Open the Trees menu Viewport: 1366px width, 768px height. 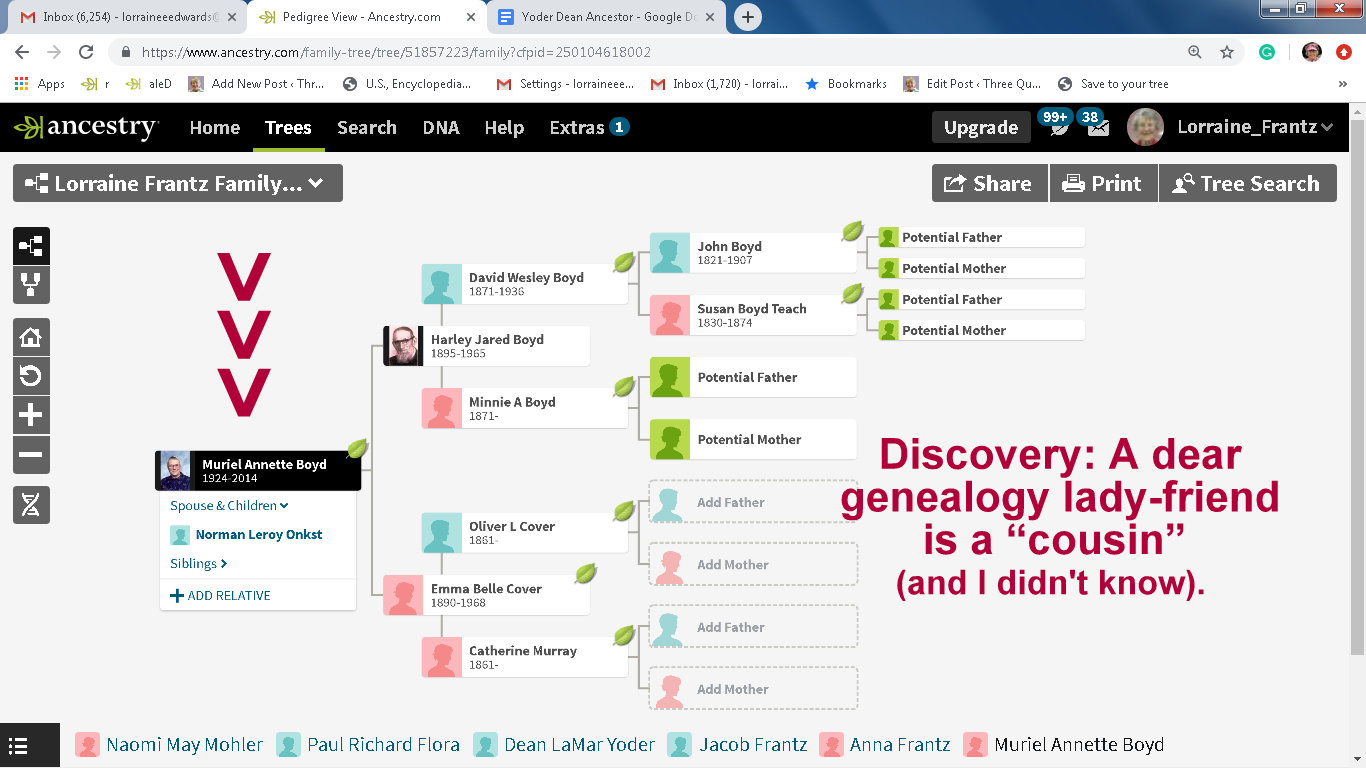pyautogui.click(x=288, y=127)
